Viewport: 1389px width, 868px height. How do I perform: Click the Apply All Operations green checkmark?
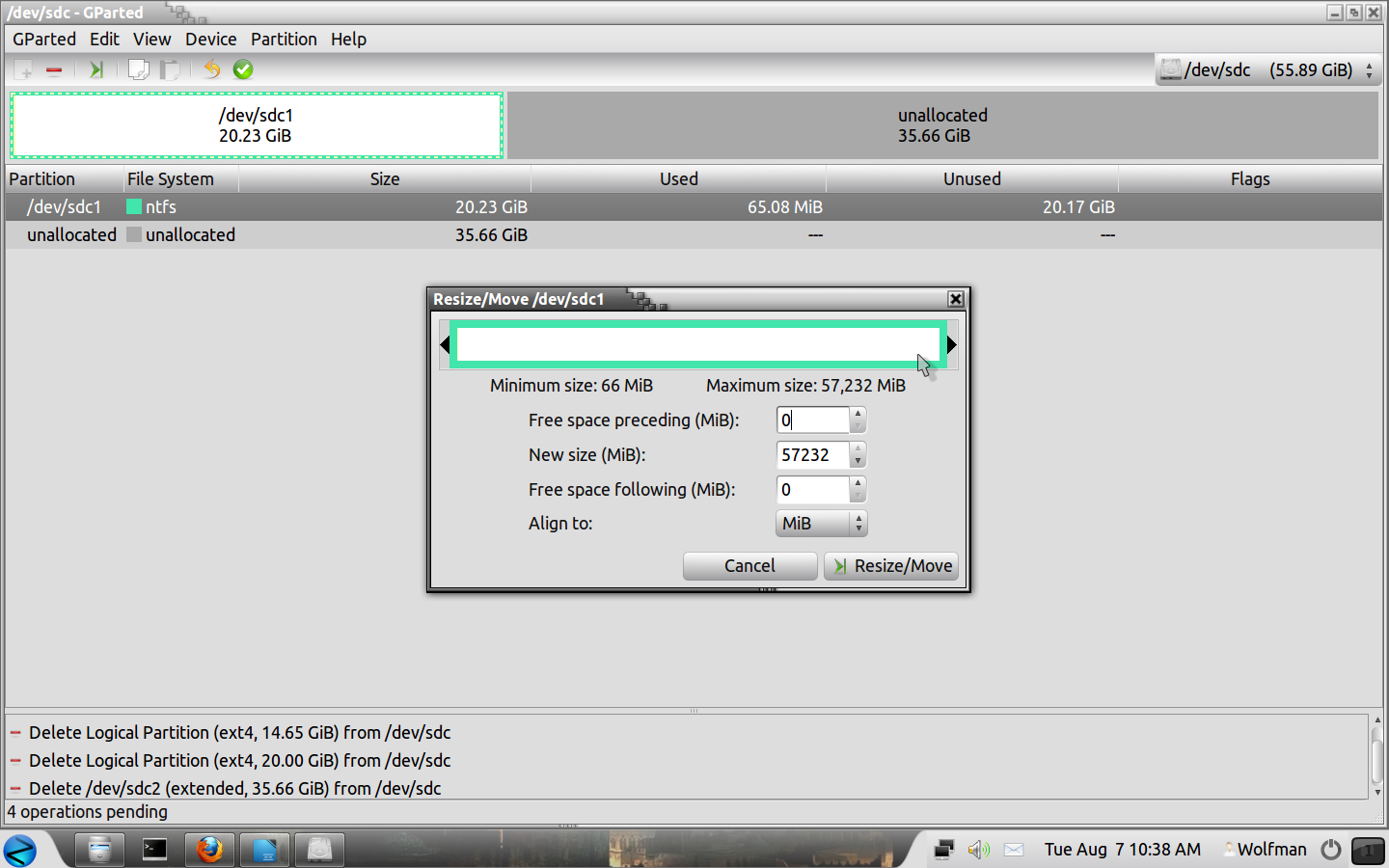tap(243, 69)
